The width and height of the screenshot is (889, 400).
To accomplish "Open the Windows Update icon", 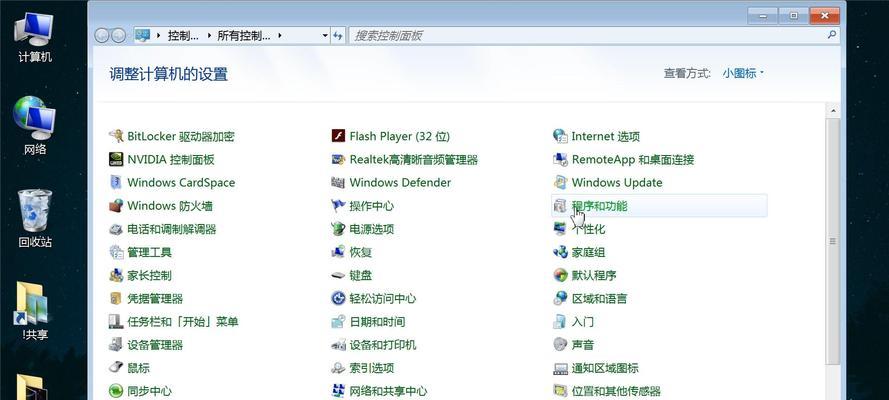I will click(560, 182).
